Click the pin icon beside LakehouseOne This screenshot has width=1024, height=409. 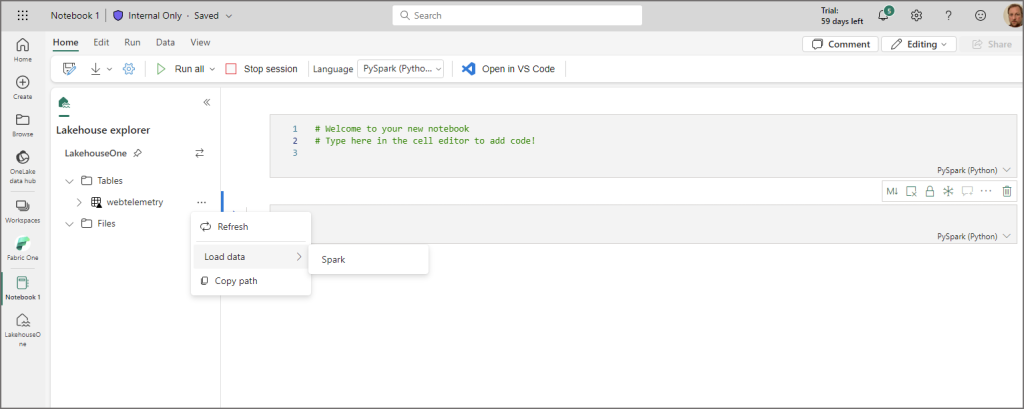pos(137,154)
